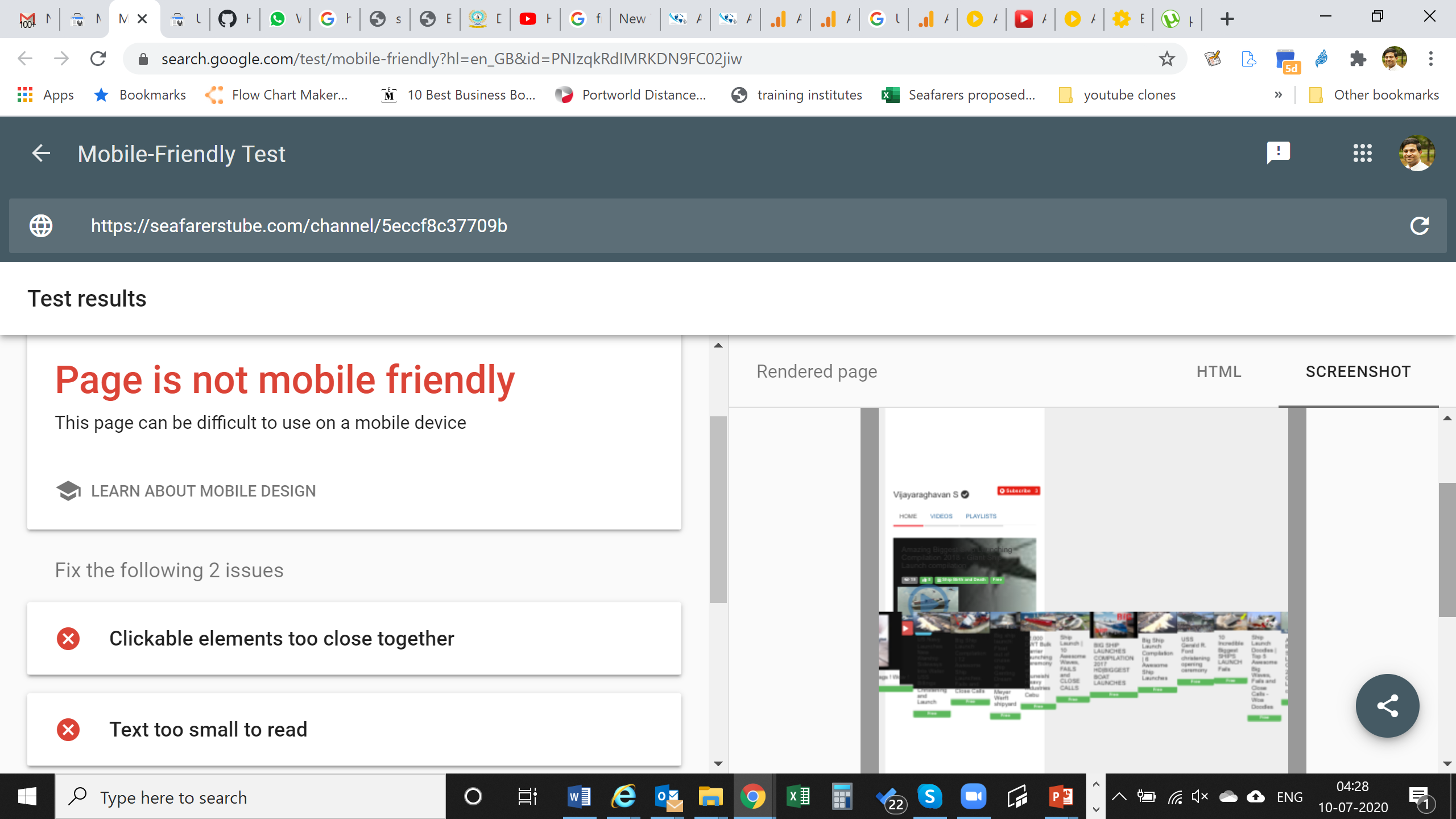1456x819 pixels.
Task: Open the notifications action center
Action: click(1421, 798)
